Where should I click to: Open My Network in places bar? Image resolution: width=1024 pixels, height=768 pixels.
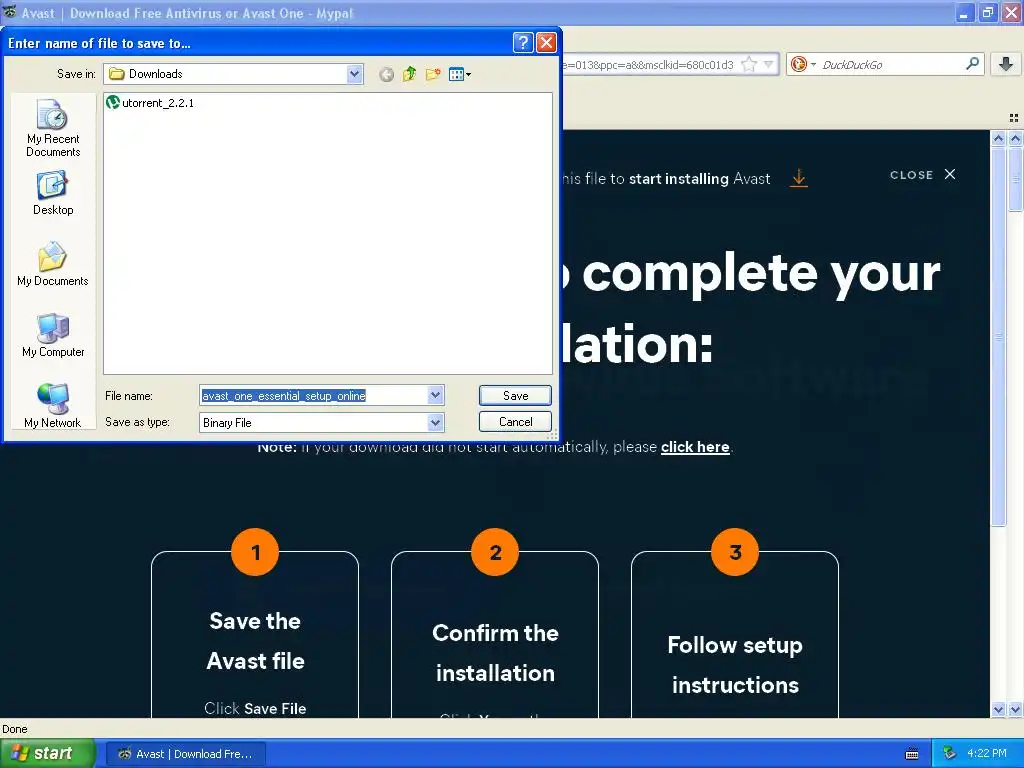[x=53, y=406]
